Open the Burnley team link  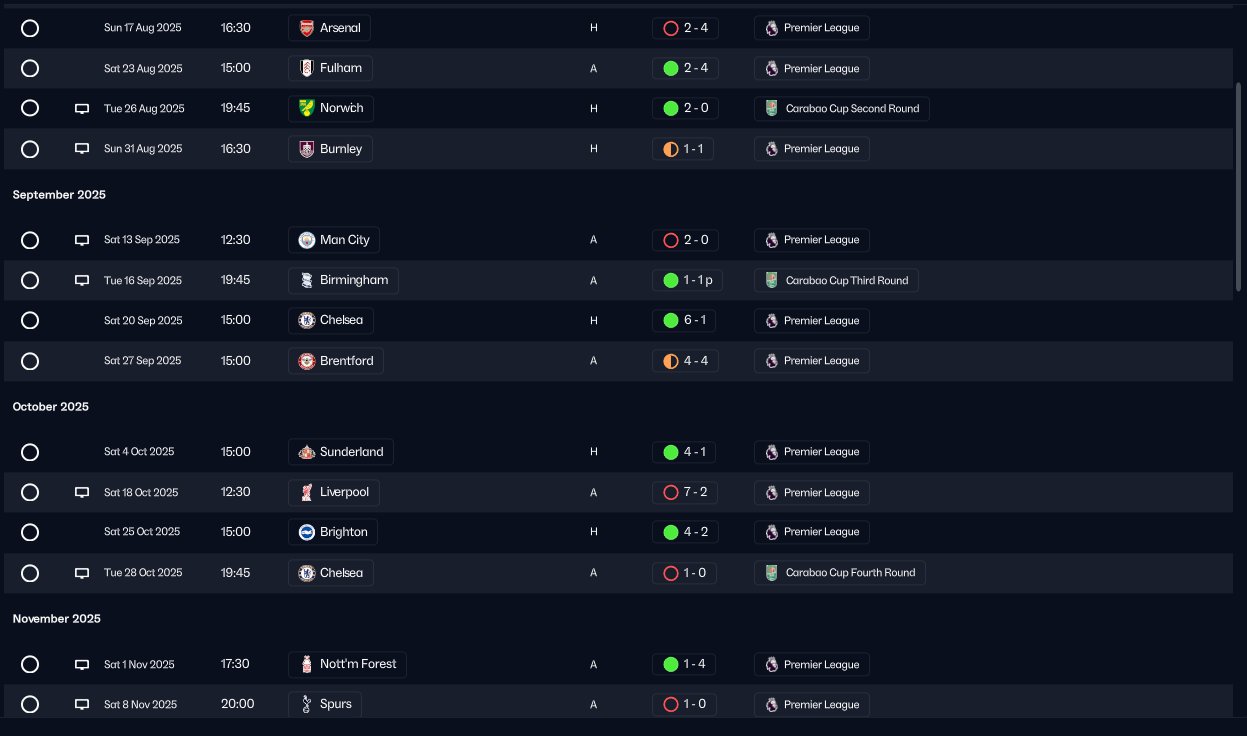click(330, 149)
